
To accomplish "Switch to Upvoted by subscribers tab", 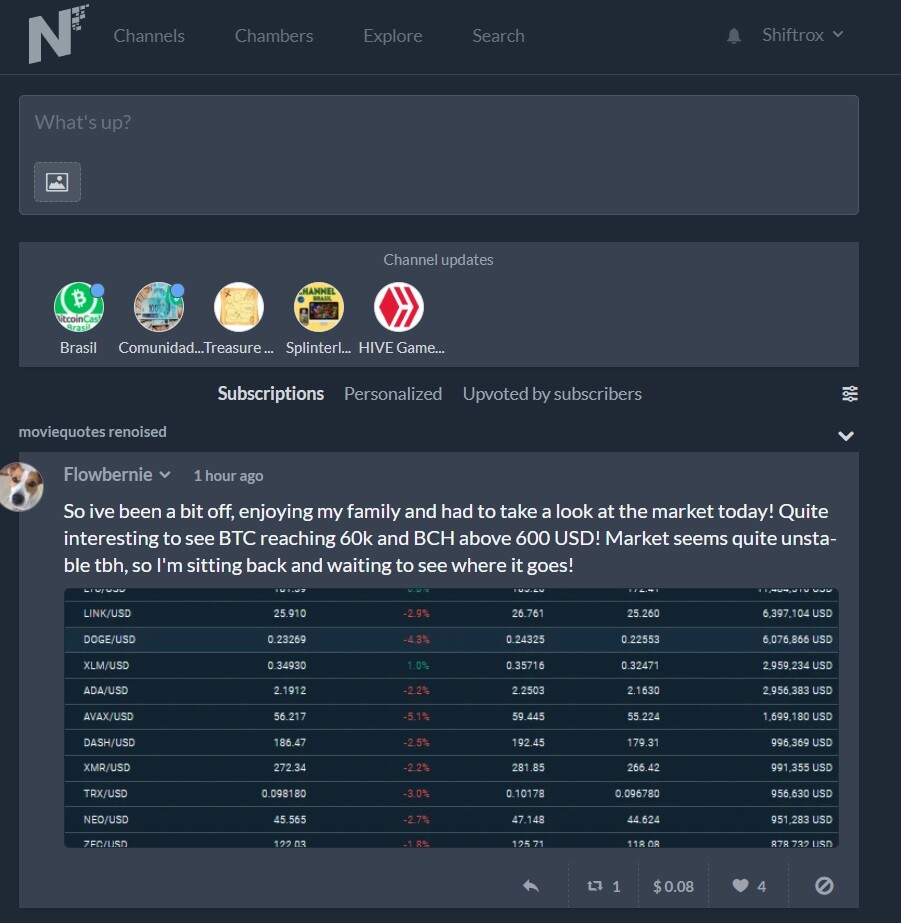I will (x=552, y=393).
